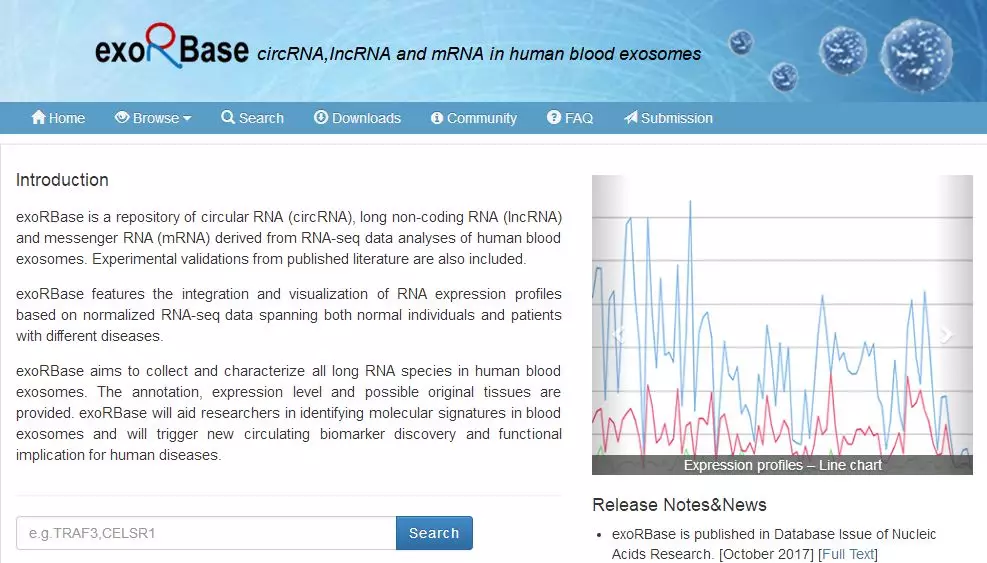Open the FAQ page
Screen dimensions: 987x563
[x=570, y=118]
